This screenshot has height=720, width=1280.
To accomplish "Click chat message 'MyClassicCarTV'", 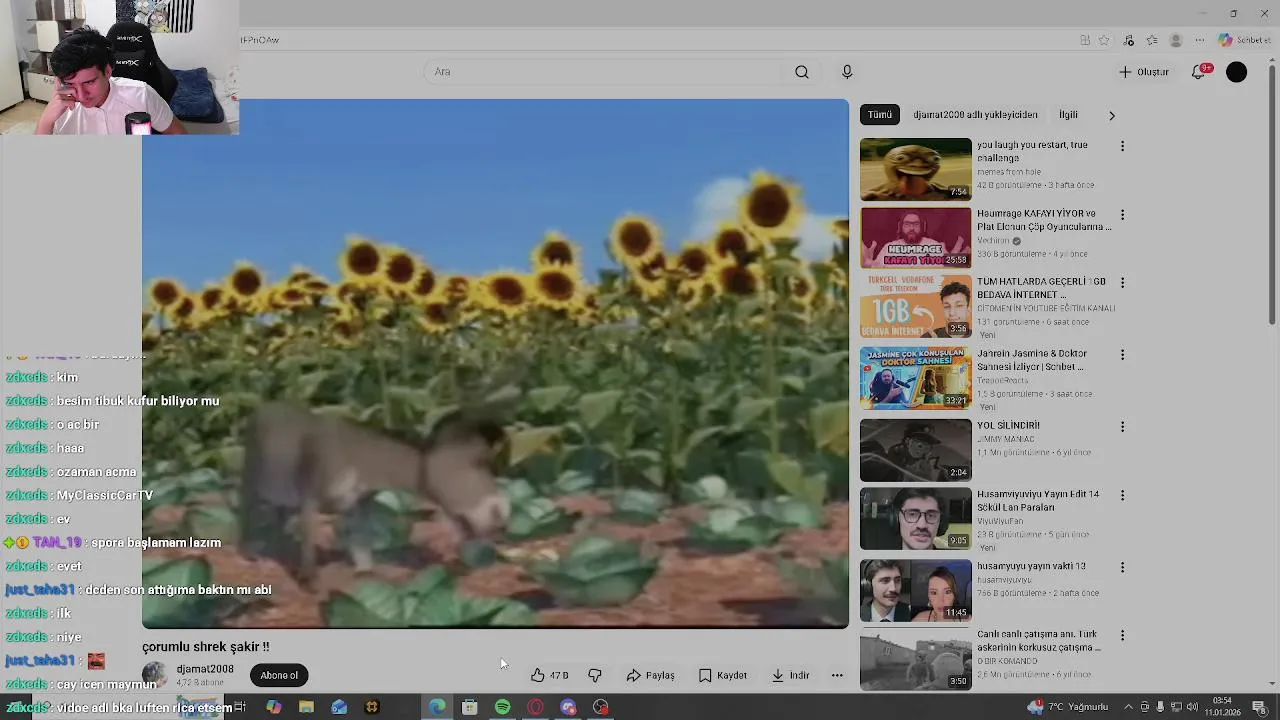I will (105, 496).
